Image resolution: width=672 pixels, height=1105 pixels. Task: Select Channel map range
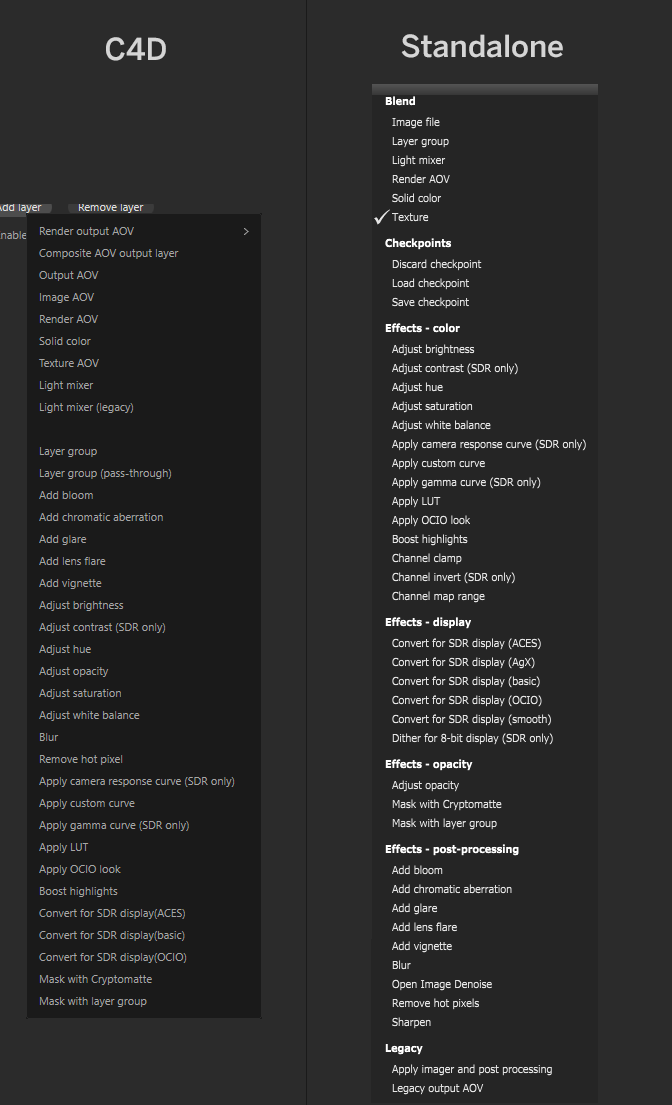(x=438, y=596)
